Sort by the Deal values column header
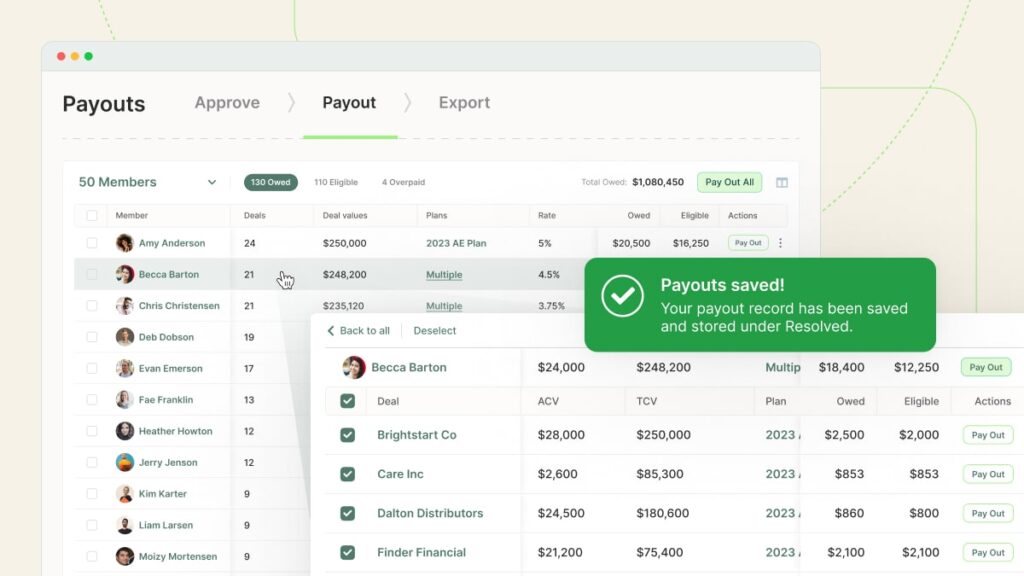This screenshot has width=1024, height=576. point(345,216)
